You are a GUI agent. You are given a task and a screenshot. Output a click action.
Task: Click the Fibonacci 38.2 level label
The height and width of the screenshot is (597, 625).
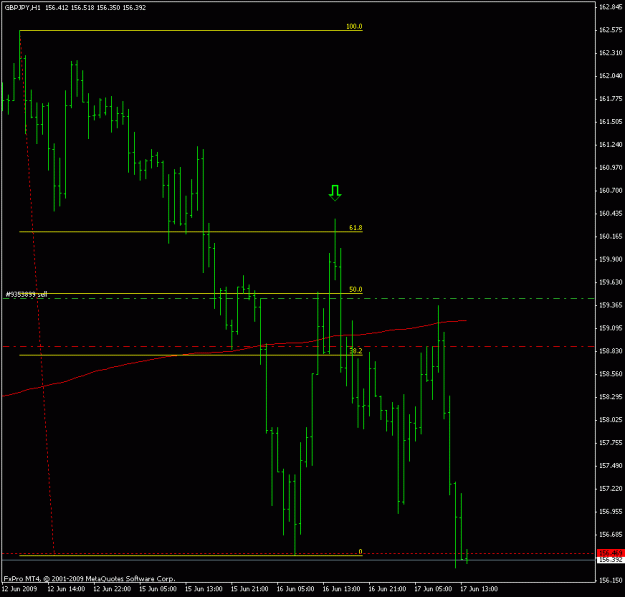click(356, 351)
